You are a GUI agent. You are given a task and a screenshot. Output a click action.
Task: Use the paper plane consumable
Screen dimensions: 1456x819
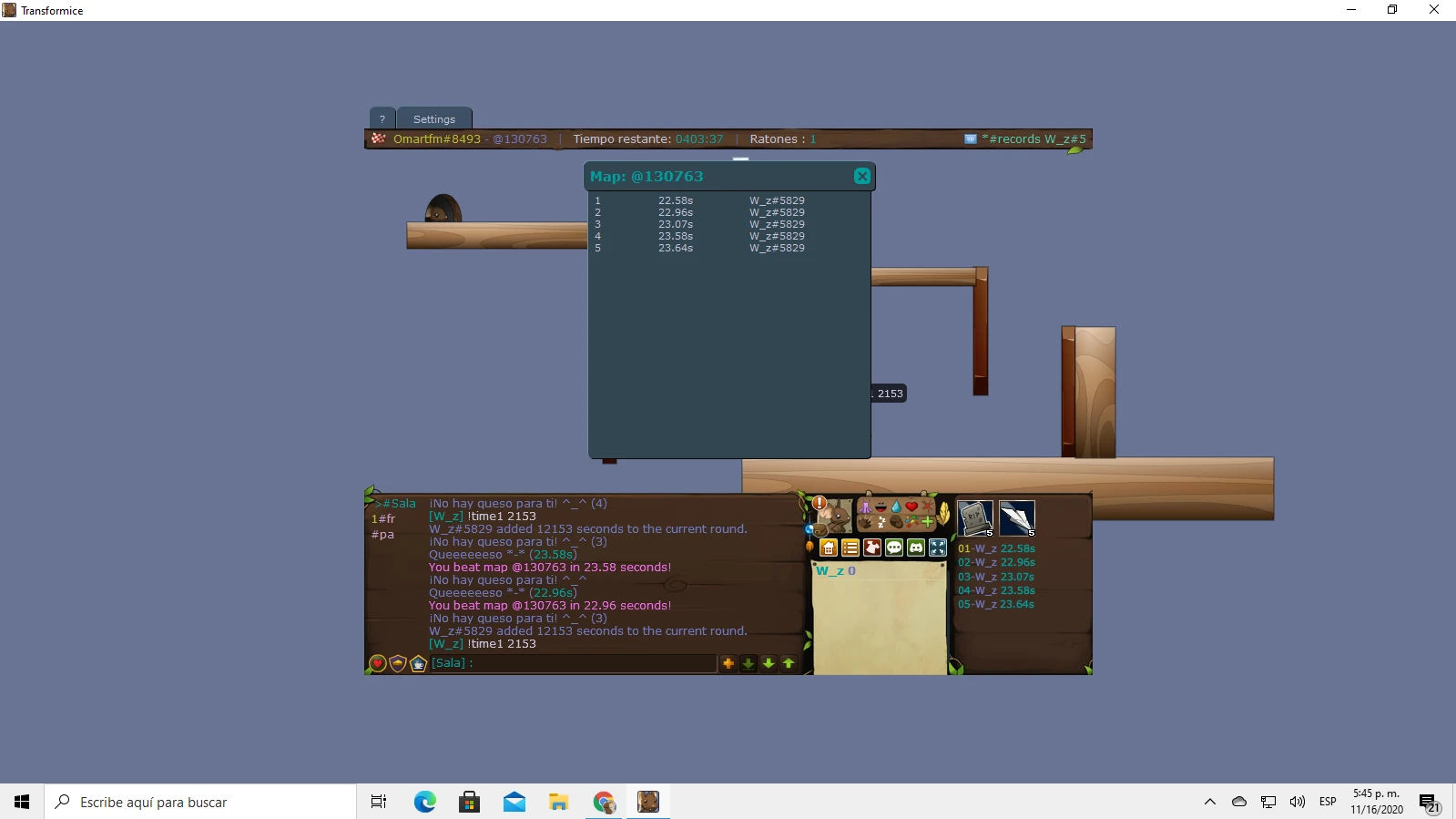point(1017,518)
